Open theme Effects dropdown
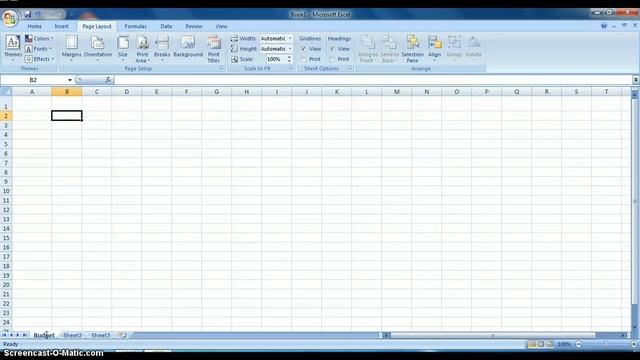This screenshot has width=640, height=360. coord(40,59)
